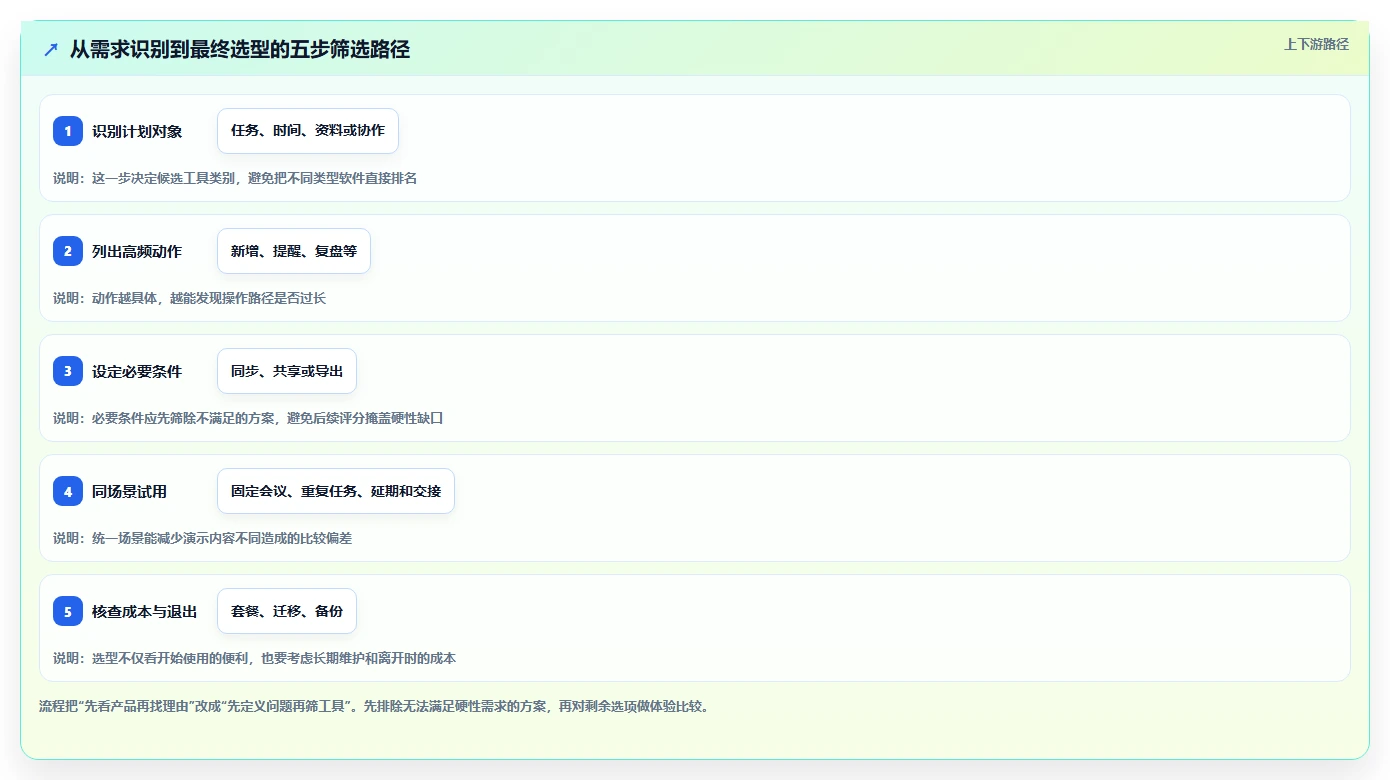The width and height of the screenshot is (1390, 780).
Task: Click note 动作越具体，越能发现操作路径是否过长
Action: tap(190, 298)
